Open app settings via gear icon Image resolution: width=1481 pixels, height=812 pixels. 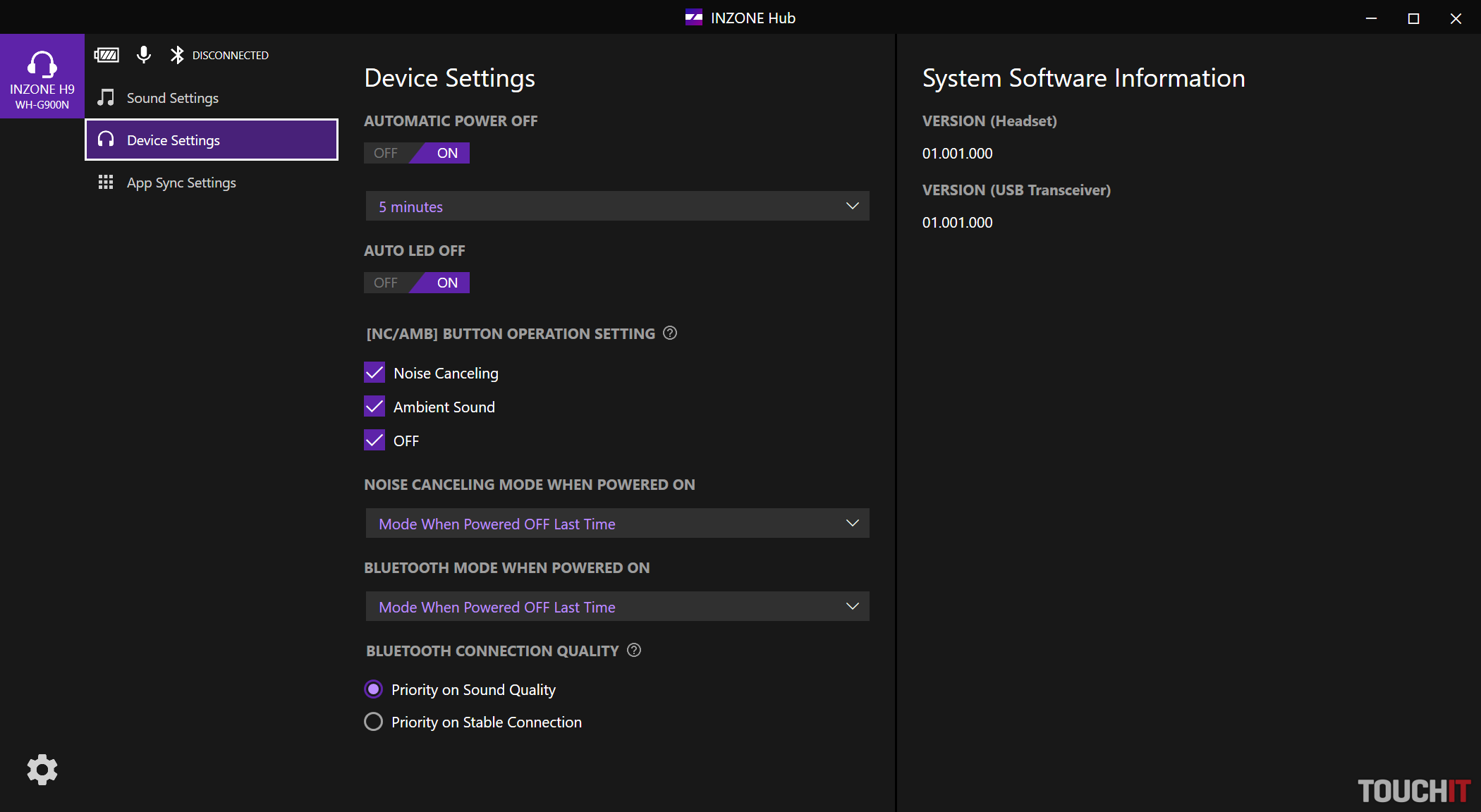coord(42,769)
